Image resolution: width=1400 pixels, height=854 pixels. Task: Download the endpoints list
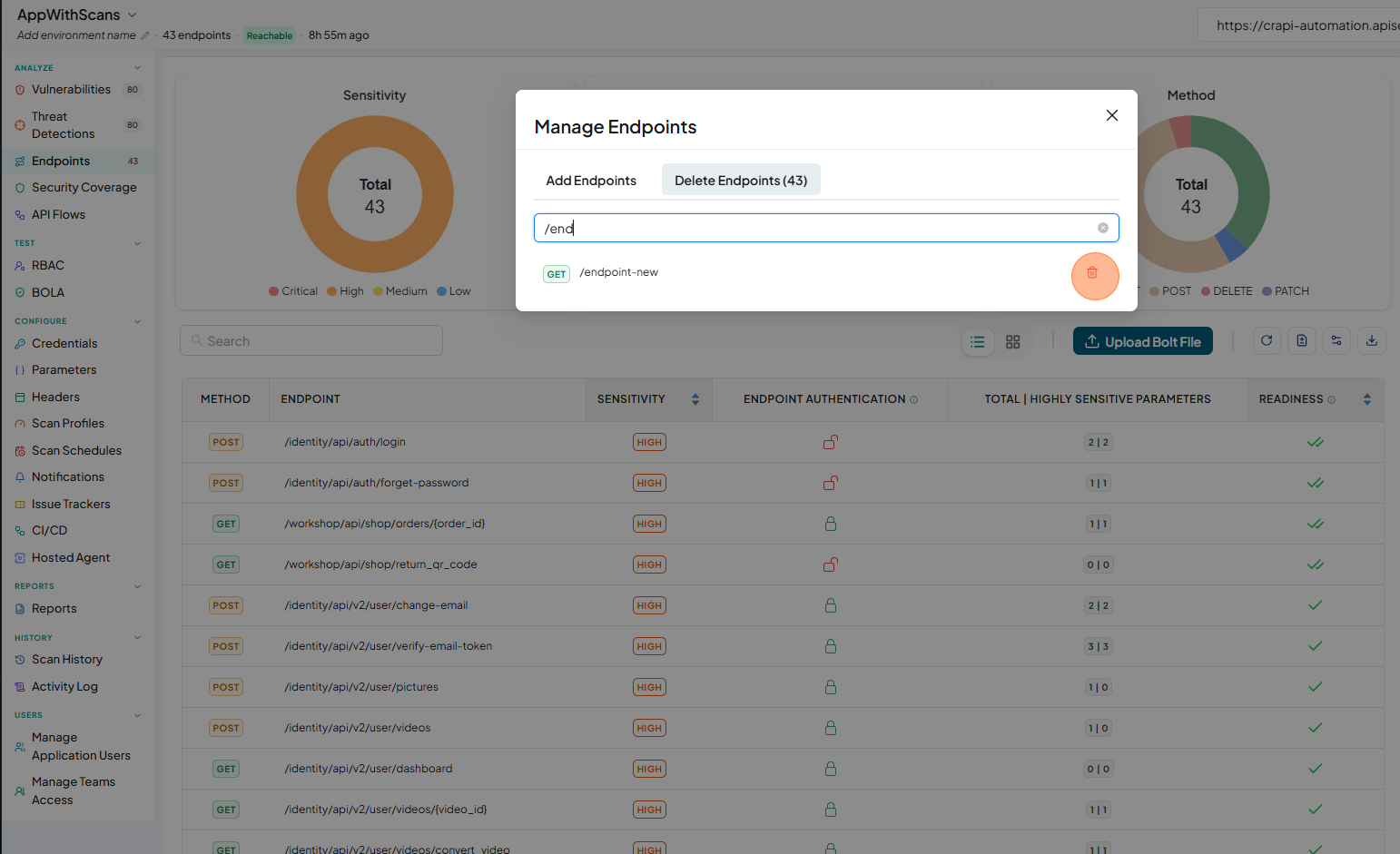[1372, 341]
